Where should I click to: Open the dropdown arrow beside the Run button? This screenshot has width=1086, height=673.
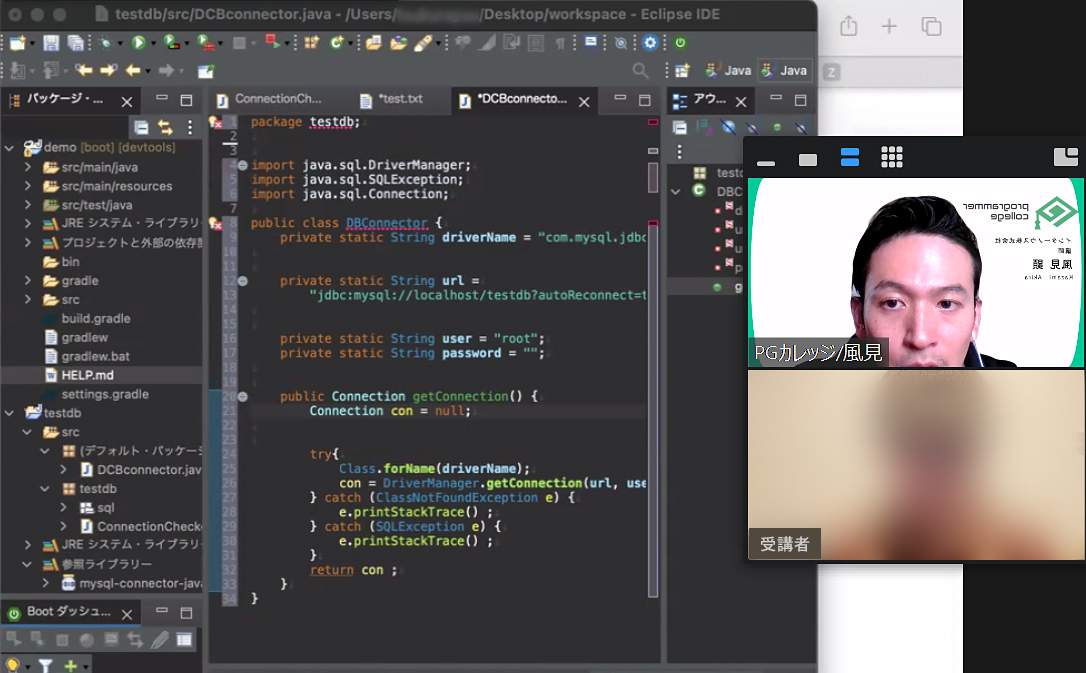point(153,43)
